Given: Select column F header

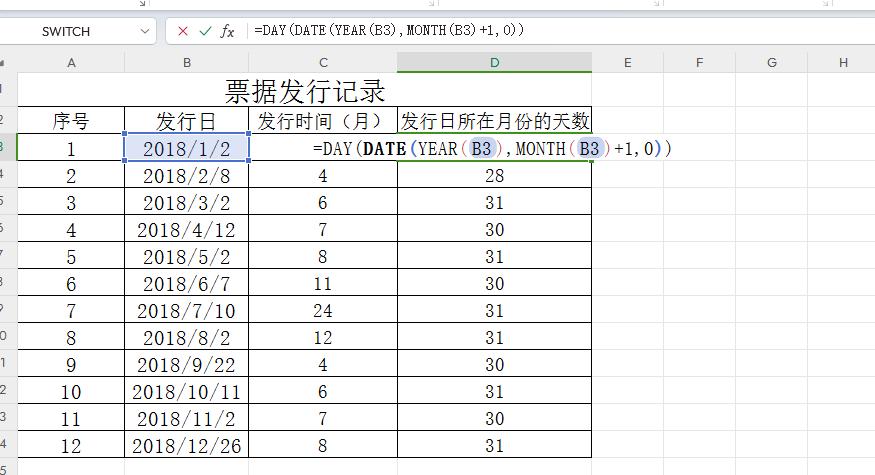Looking at the screenshot, I should [x=699, y=63].
